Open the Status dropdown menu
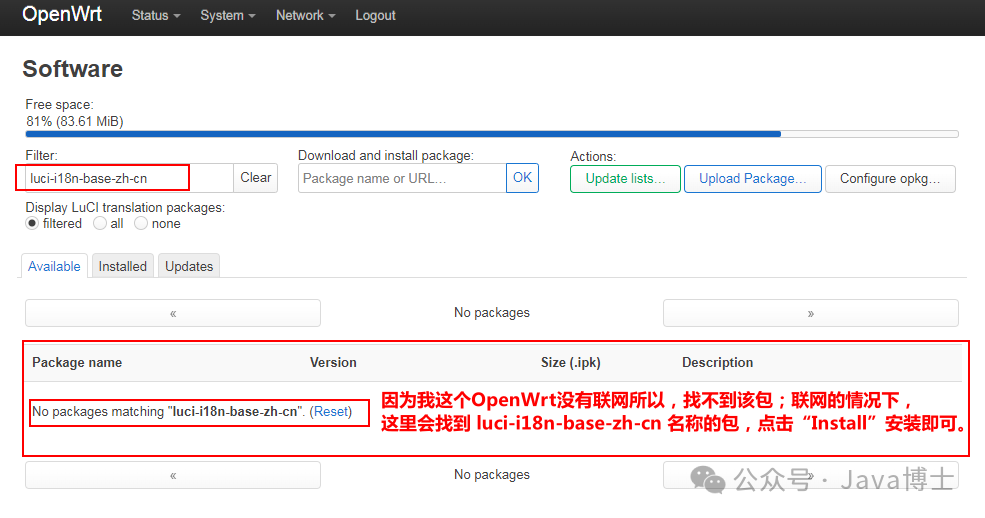The image size is (985, 518). point(156,16)
